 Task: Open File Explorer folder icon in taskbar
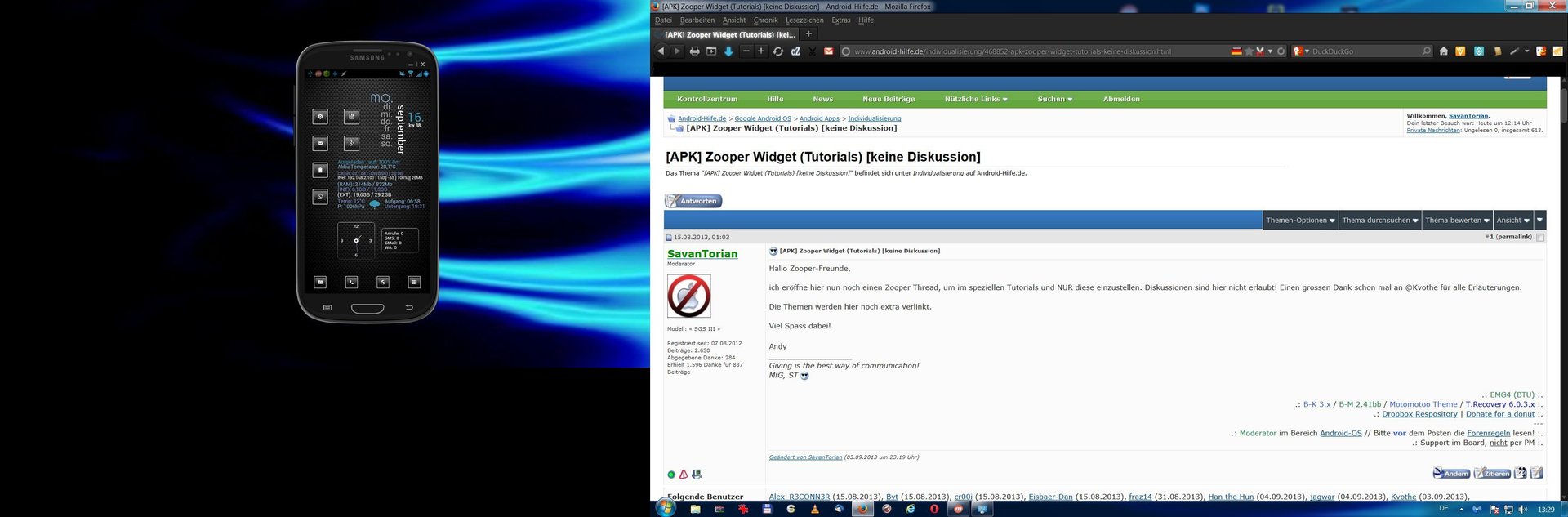(695, 509)
